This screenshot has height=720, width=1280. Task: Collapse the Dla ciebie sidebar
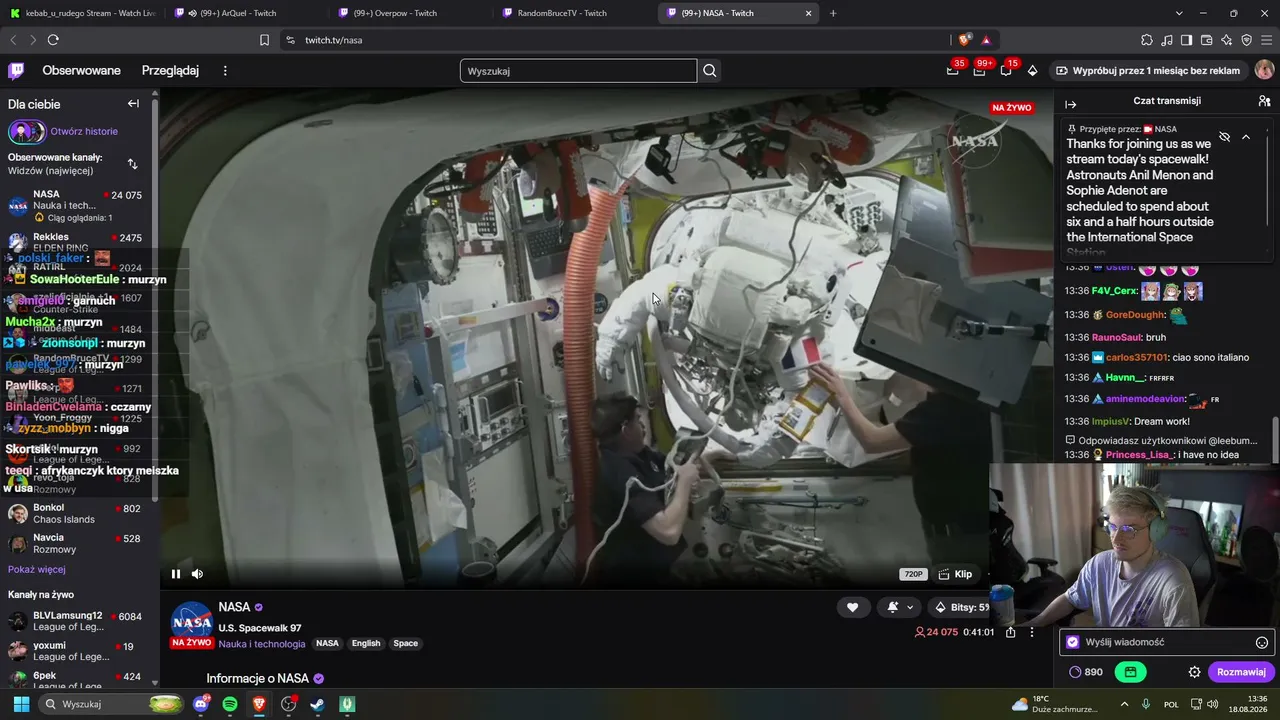pos(133,104)
